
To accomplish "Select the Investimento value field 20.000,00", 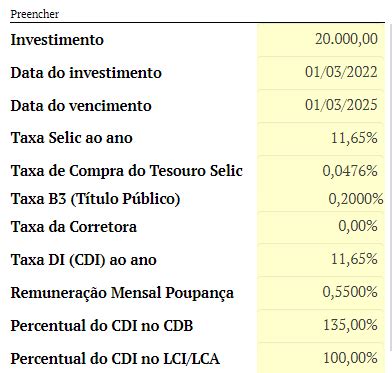I will (320, 40).
